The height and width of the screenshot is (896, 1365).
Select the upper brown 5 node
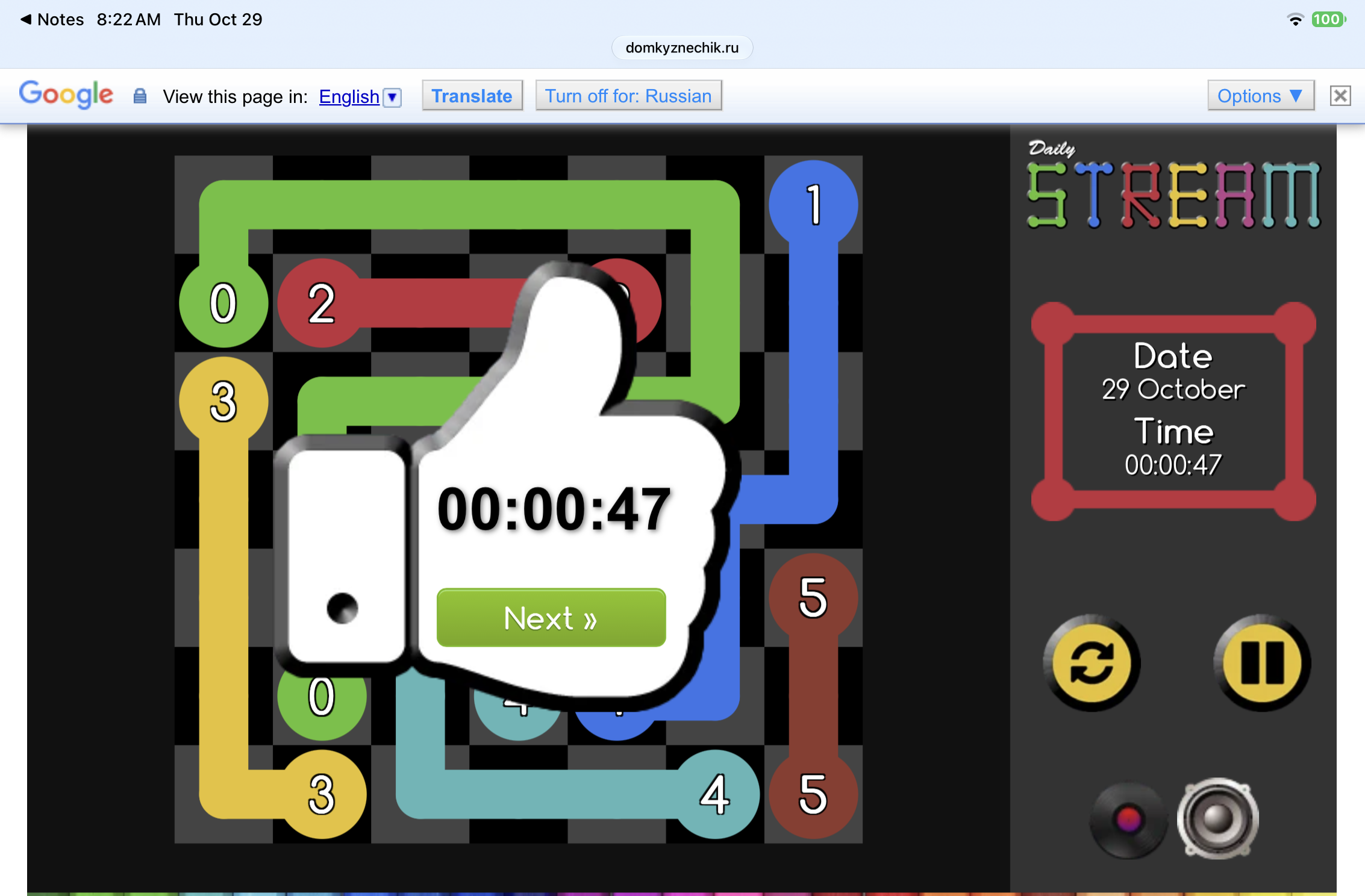(x=813, y=597)
